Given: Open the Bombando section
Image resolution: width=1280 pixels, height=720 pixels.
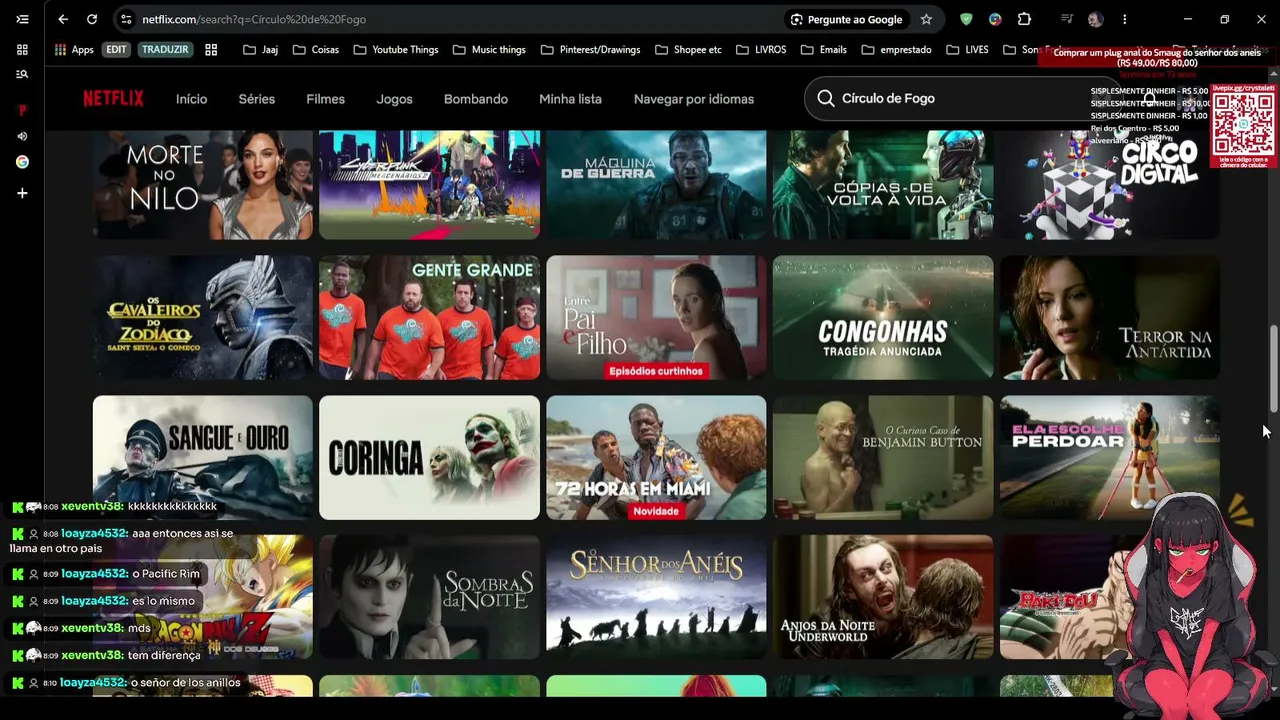Looking at the screenshot, I should point(476,99).
